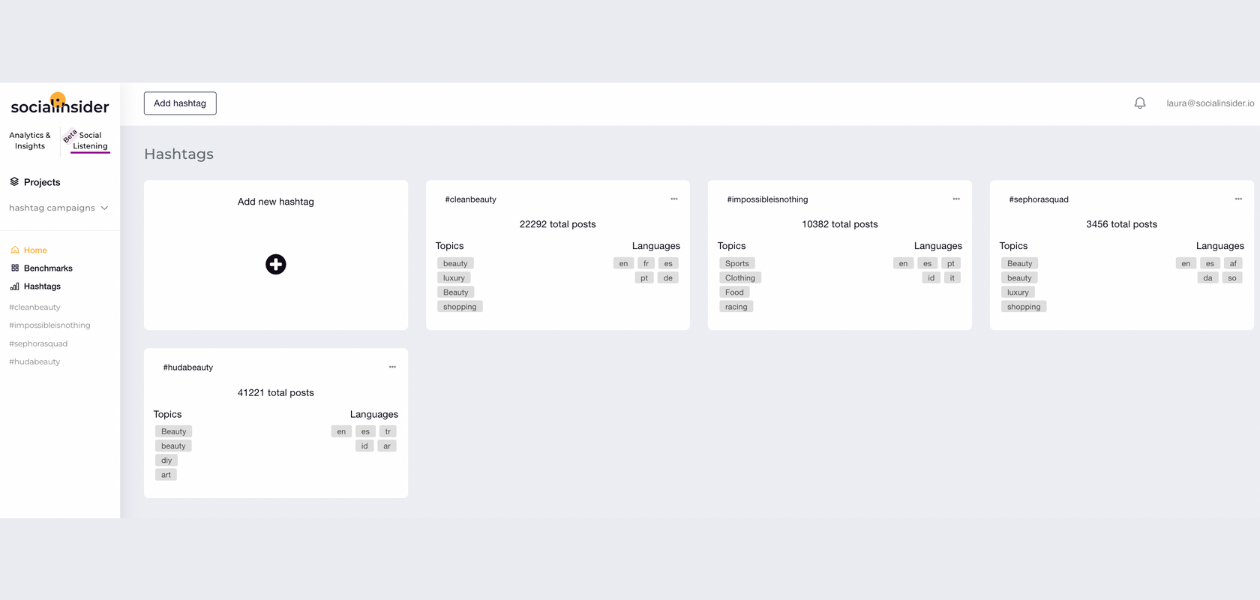This screenshot has height=600, width=1260.
Task: Click the Food topic tag
Action: 734,292
